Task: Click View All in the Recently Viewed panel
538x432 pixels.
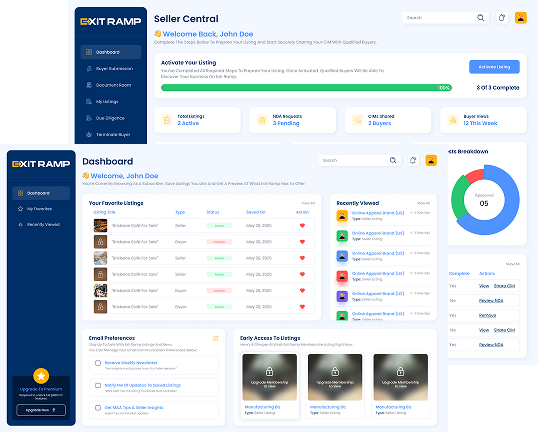Action: 423,203
